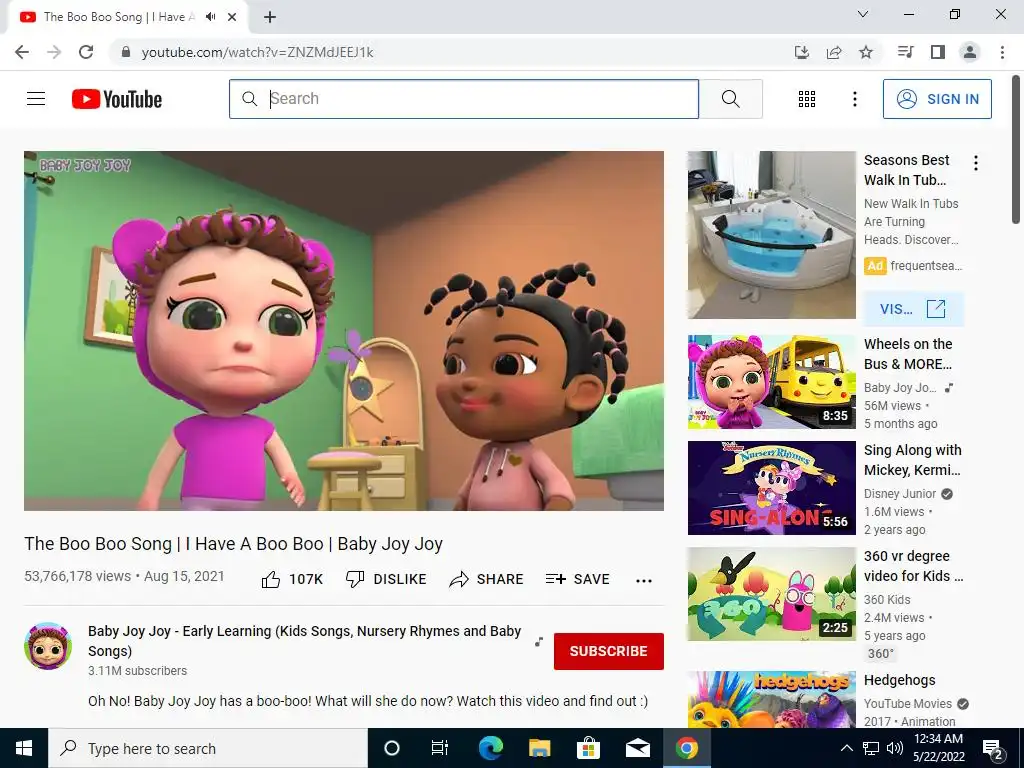Open Baby Joy Joy channel name link
Image resolution: width=1024 pixels, height=768 pixels.
pos(304,641)
